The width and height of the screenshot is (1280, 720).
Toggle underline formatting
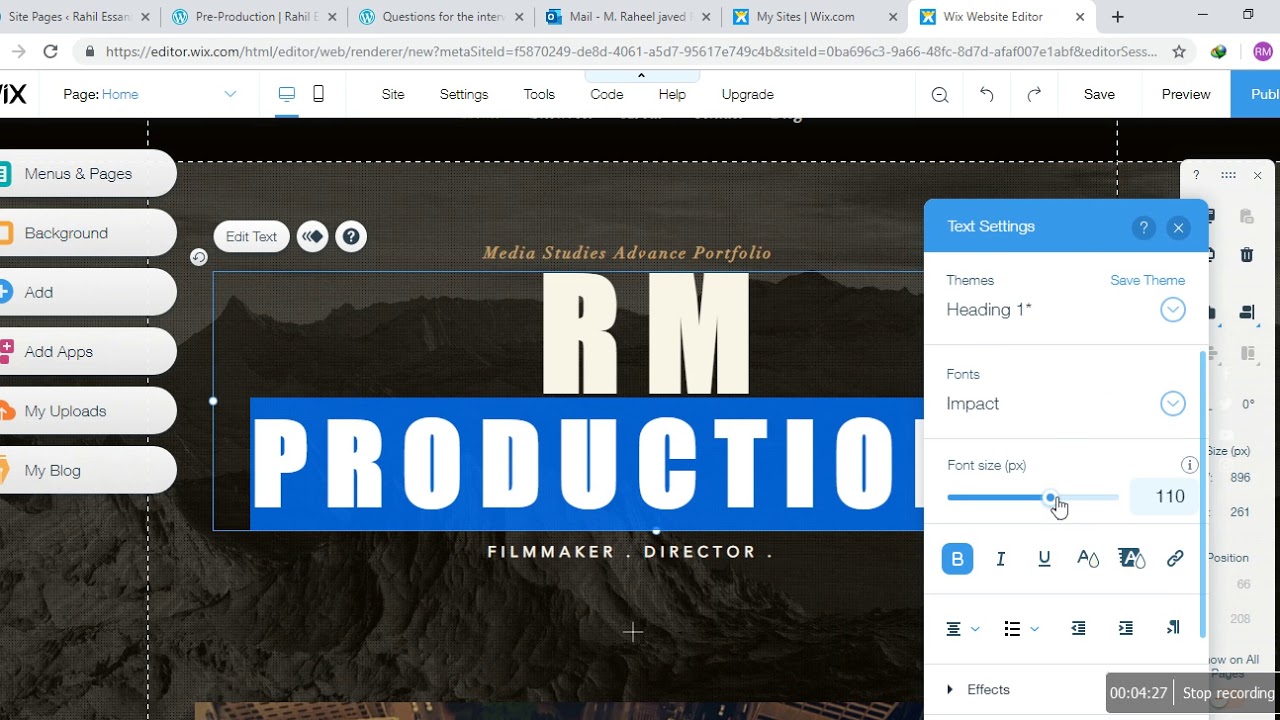[1044, 559]
